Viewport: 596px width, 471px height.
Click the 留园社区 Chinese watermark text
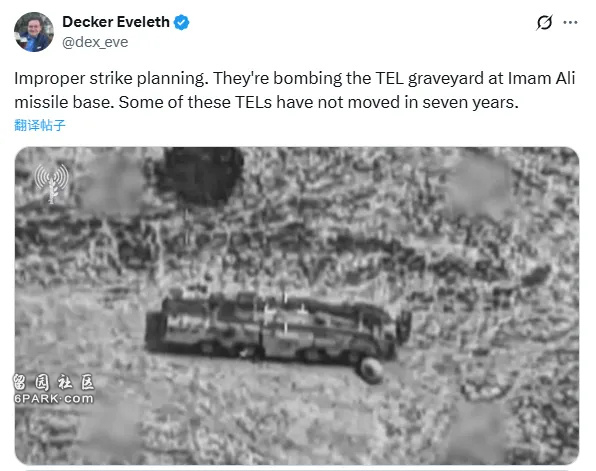[53, 382]
